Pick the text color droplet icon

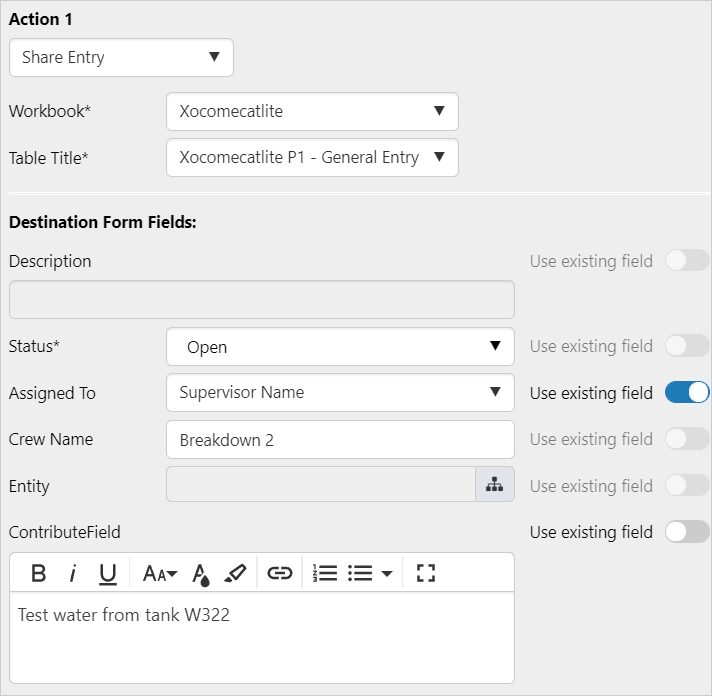[x=201, y=574]
